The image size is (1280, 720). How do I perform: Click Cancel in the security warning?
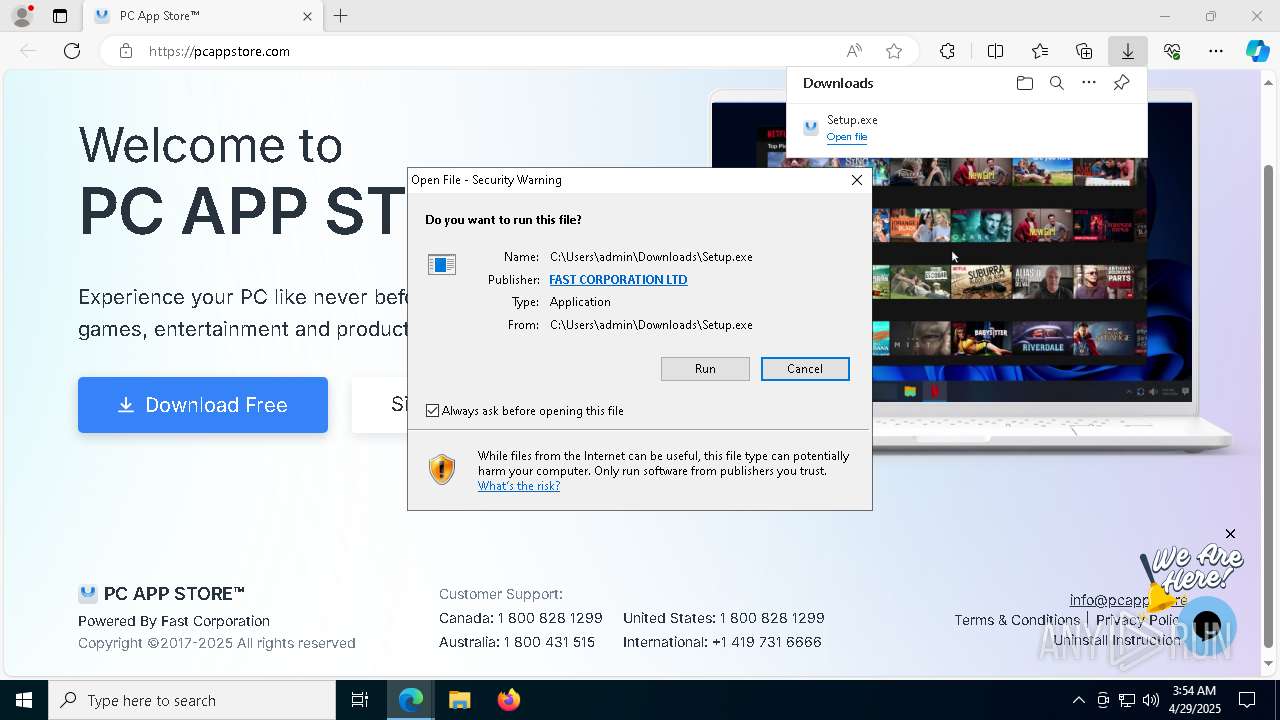tap(805, 369)
